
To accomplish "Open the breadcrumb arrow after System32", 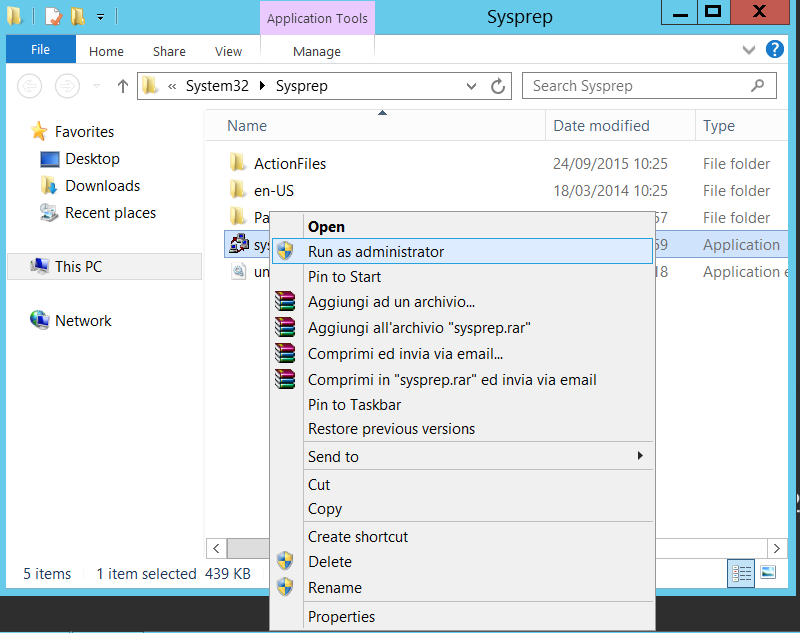I will (262, 86).
